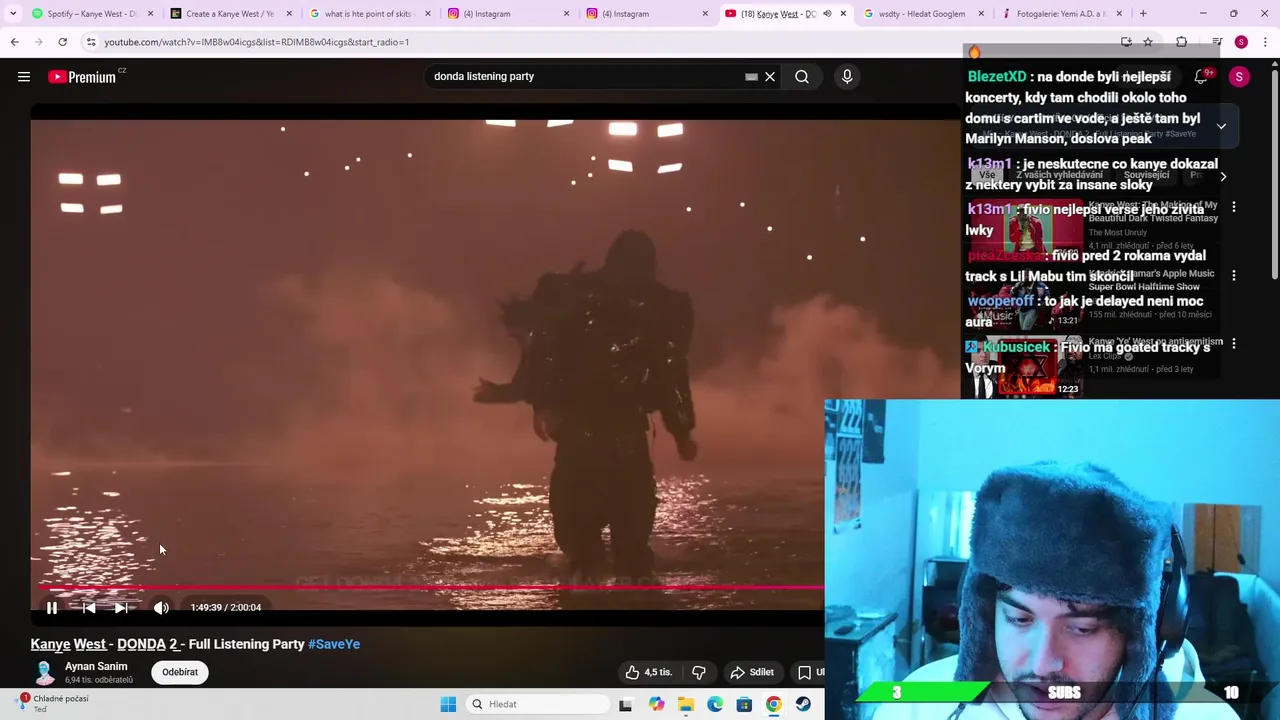Go to previous video in player controls
Screen dimensions: 1280x720
[88, 607]
